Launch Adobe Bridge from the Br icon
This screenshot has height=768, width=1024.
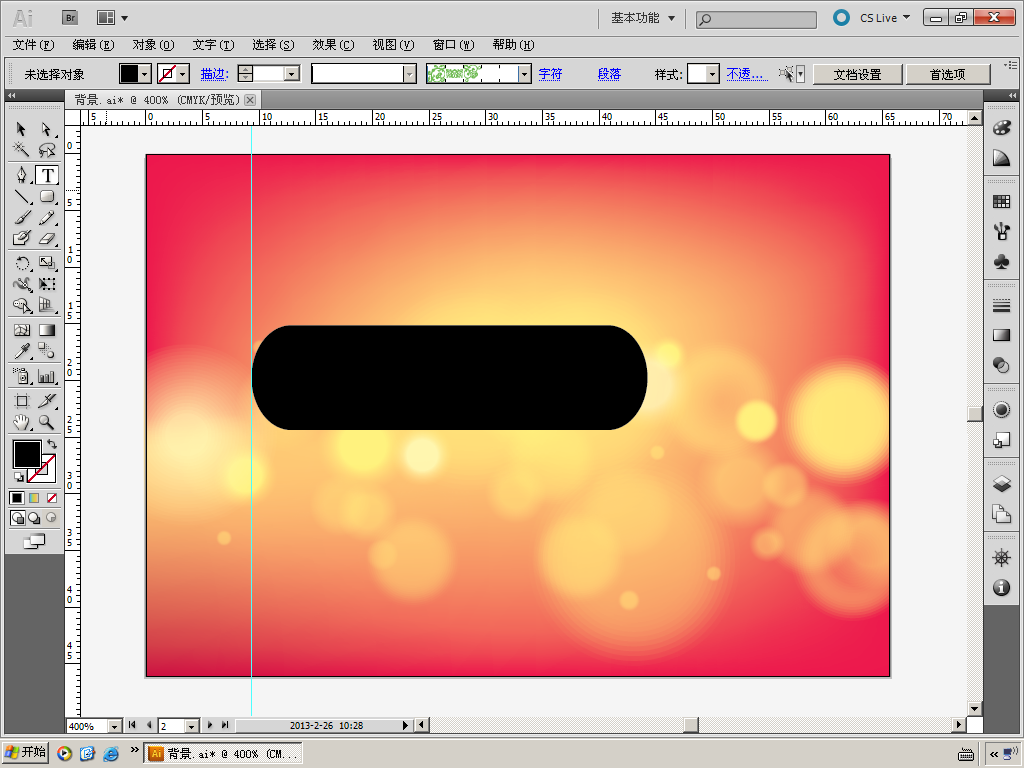70,17
